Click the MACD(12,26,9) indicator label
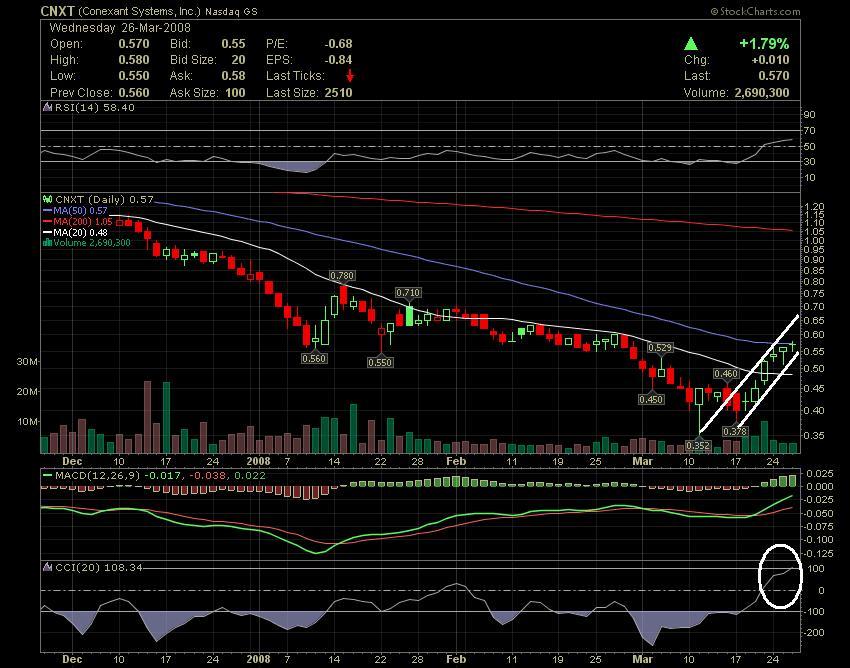 coord(98,476)
